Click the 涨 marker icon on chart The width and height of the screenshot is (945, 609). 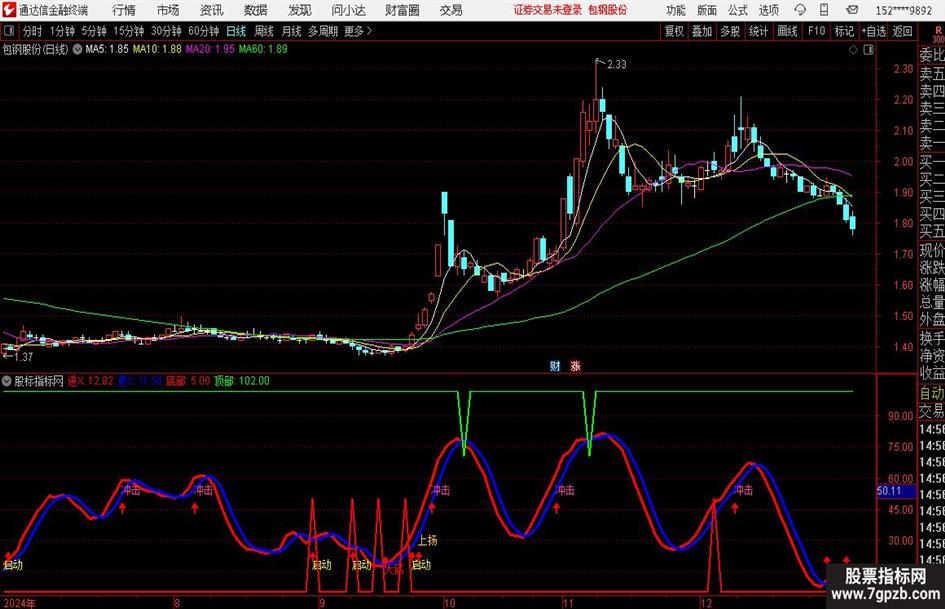tap(575, 366)
